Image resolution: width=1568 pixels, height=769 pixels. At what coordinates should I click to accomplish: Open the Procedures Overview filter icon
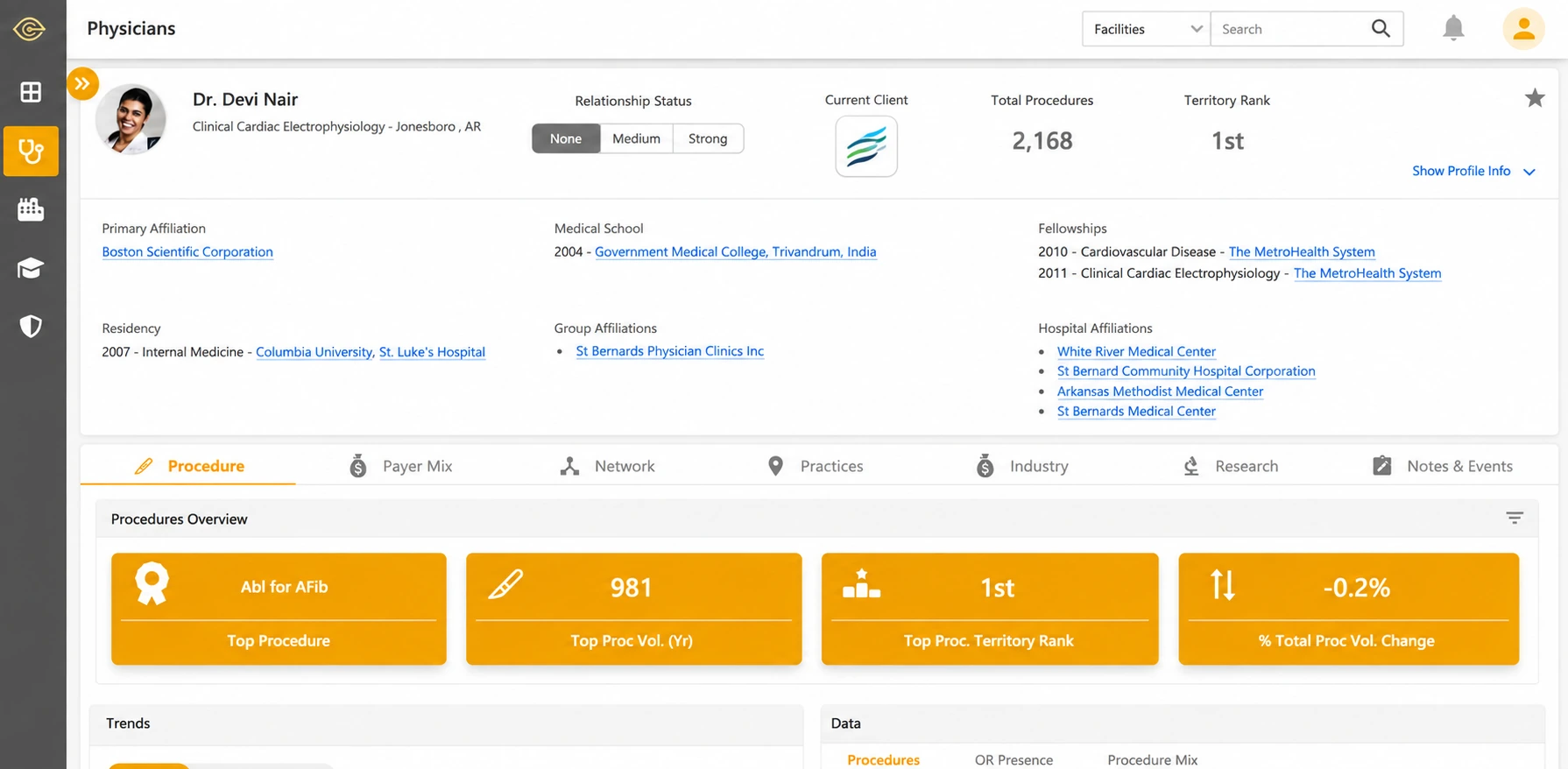click(x=1515, y=519)
